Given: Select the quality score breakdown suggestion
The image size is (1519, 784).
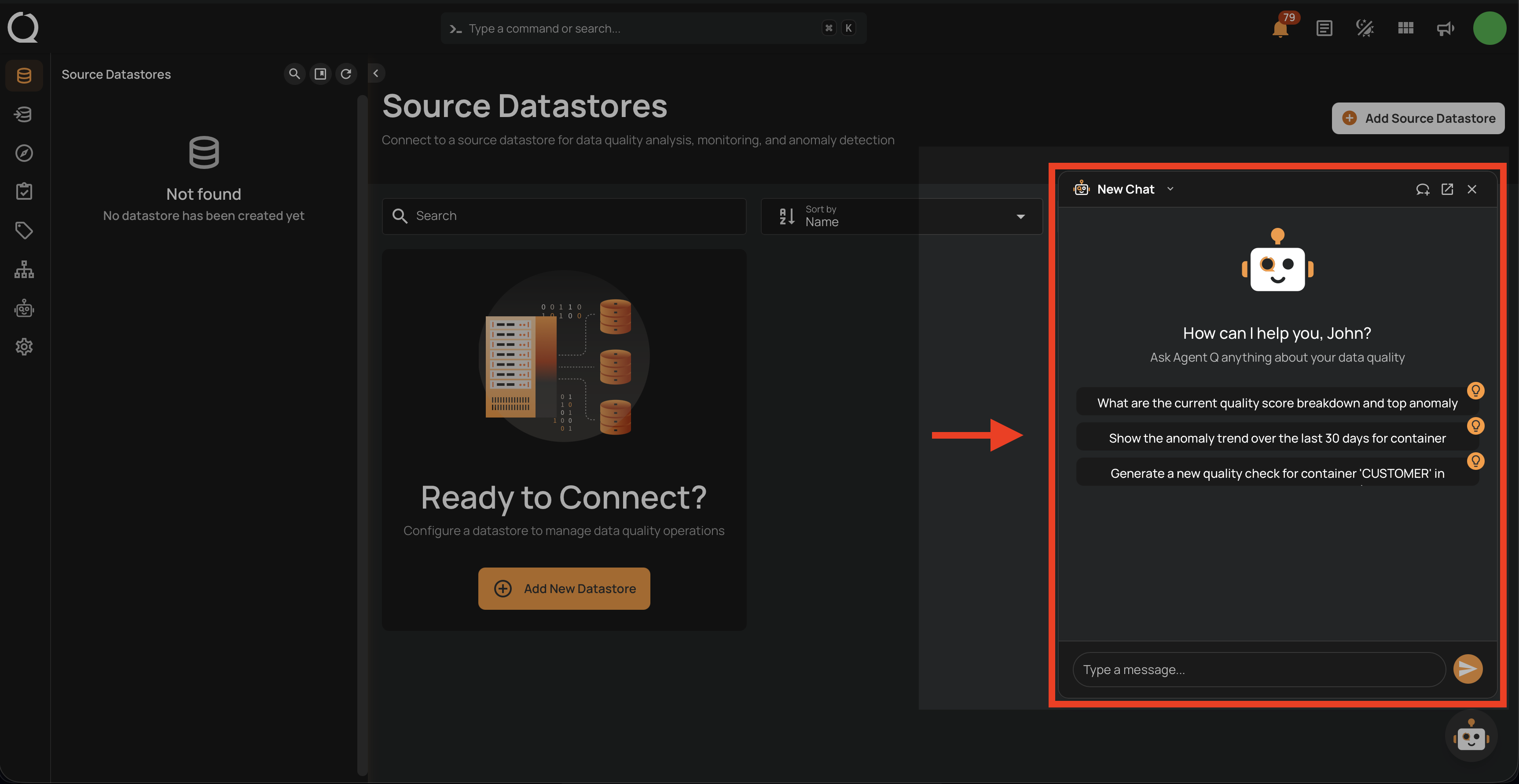Looking at the screenshot, I should (x=1277, y=403).
